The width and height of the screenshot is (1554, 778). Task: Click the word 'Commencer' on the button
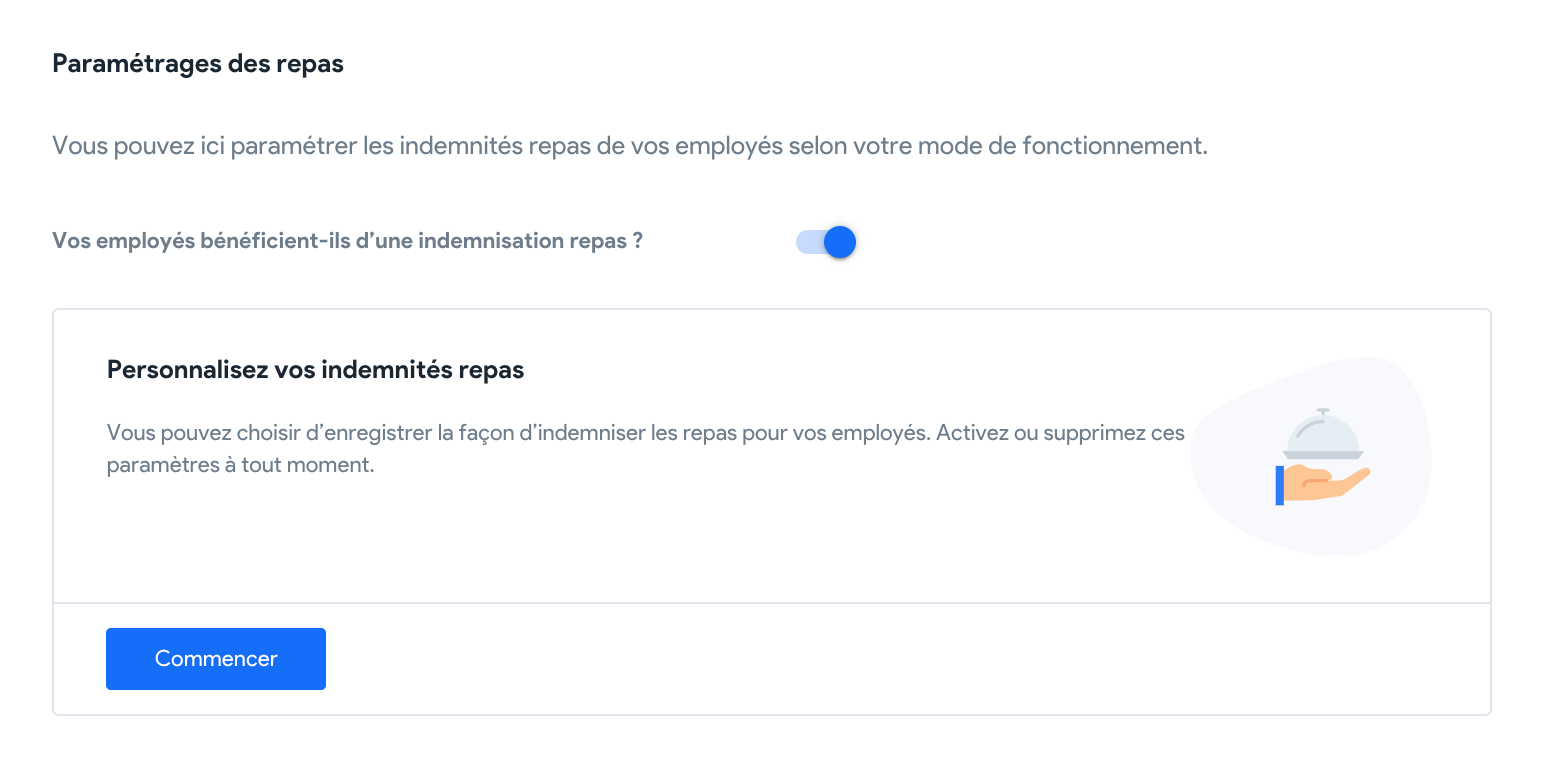pos(216,659)
